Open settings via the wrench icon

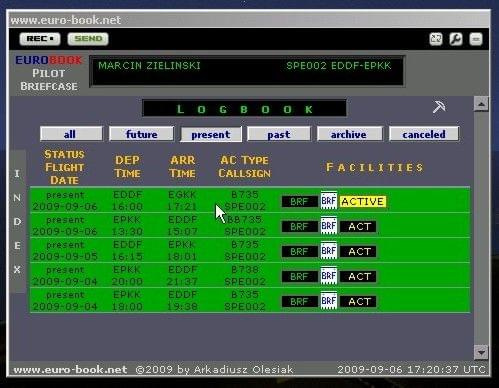456,39
